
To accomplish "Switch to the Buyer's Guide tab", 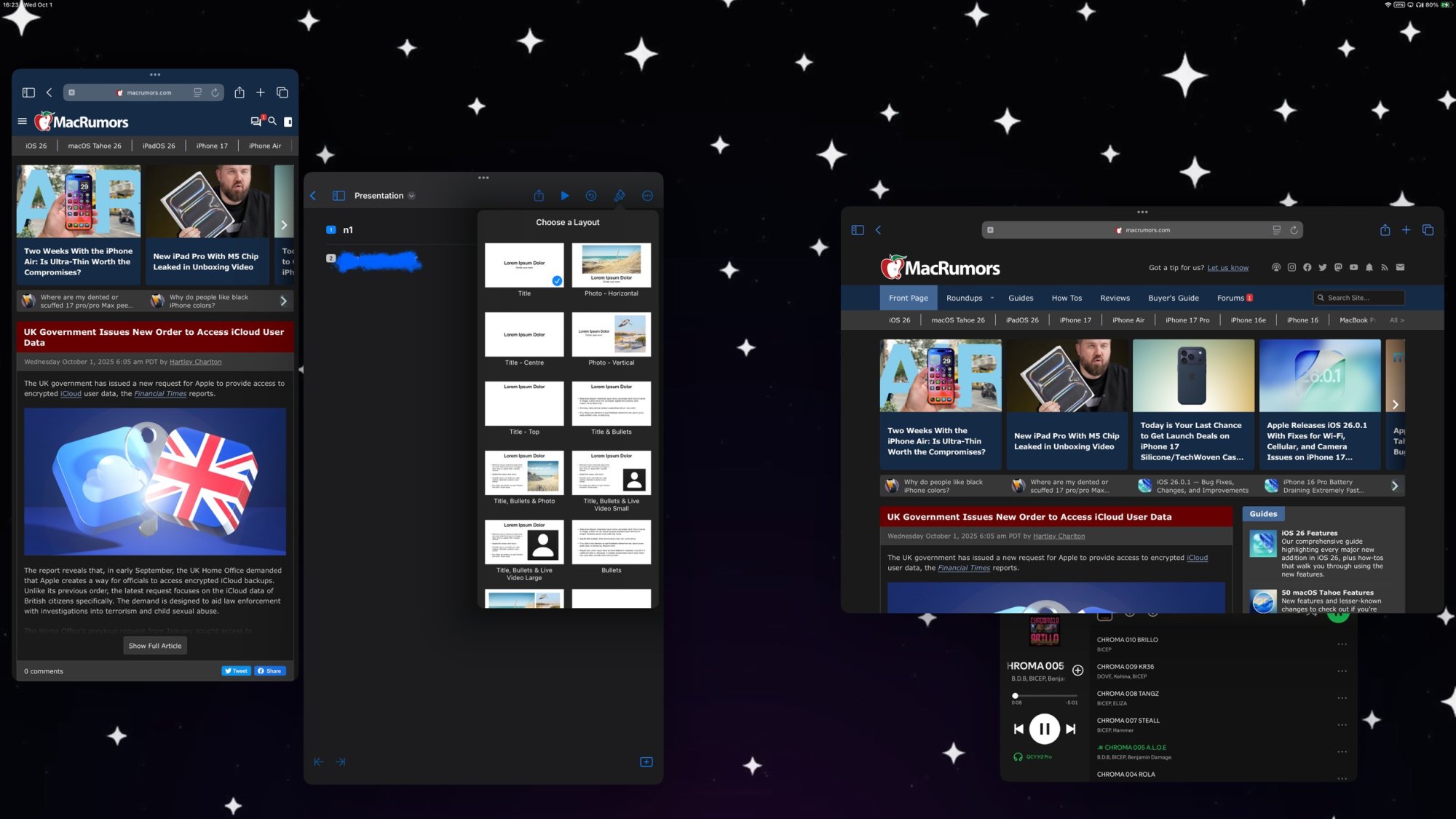I will 1173,298.
